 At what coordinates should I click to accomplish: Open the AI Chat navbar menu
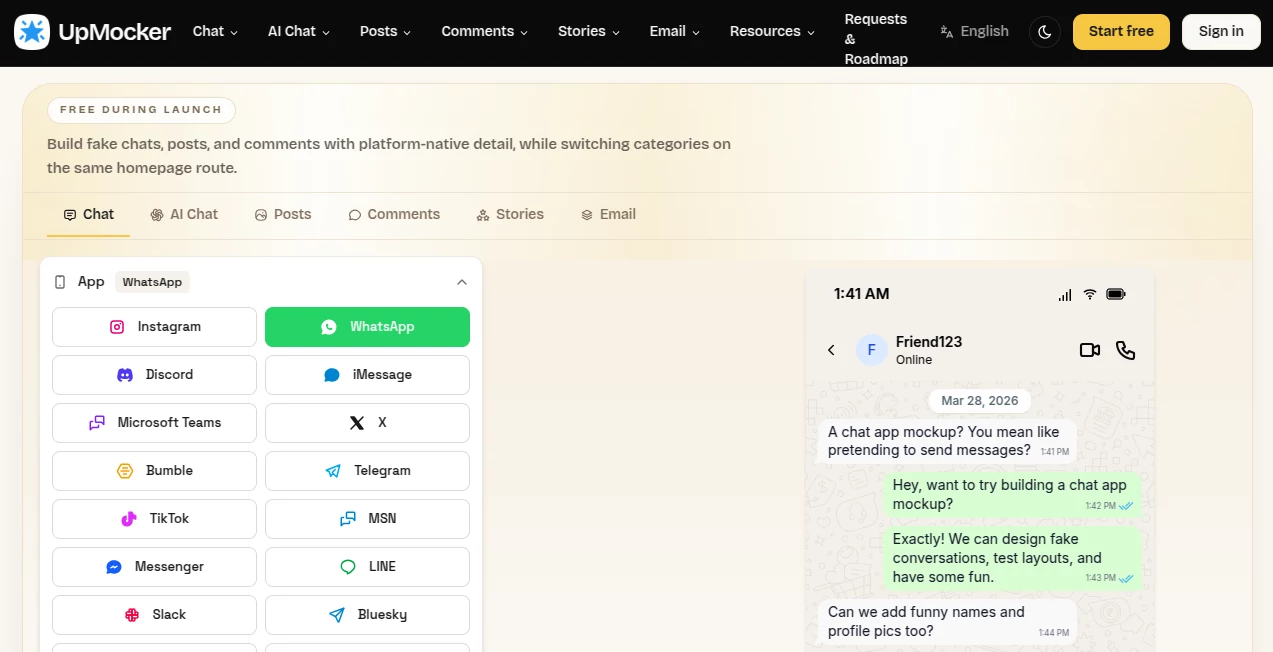(x=299, y=32)
